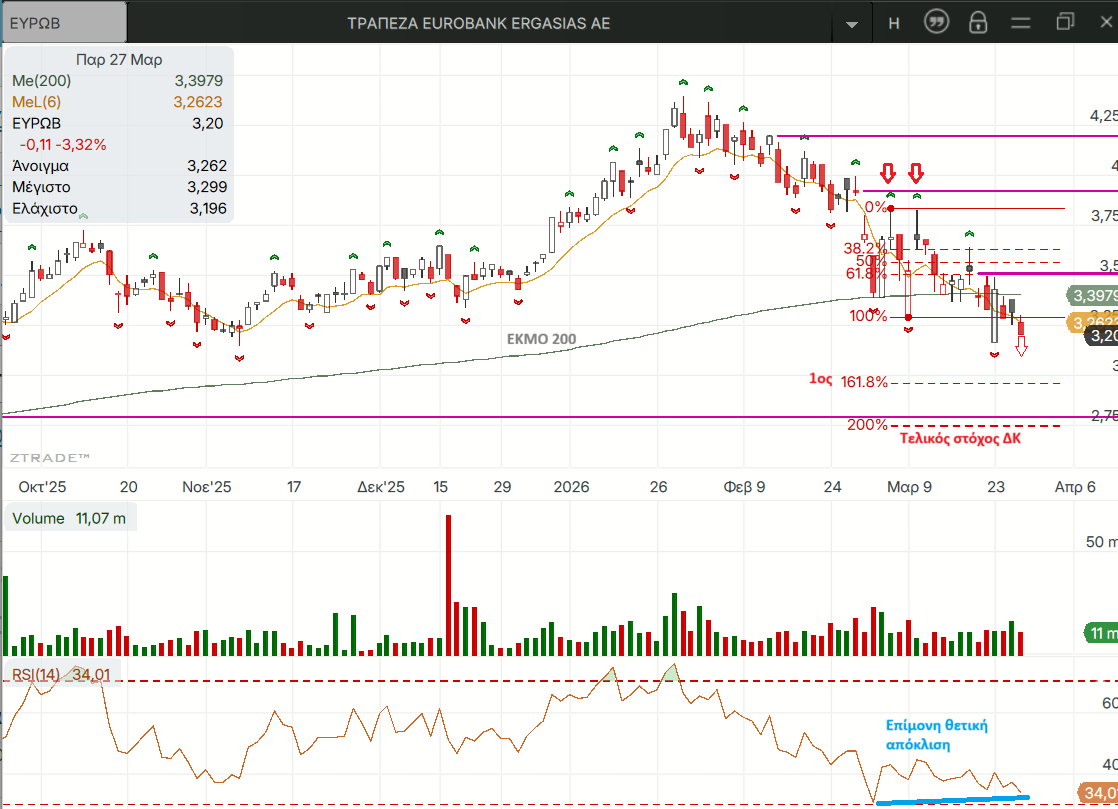This screenshot has width=1118, height=809.
Task: Click the restore window icon
Action: coord(1064,22)
